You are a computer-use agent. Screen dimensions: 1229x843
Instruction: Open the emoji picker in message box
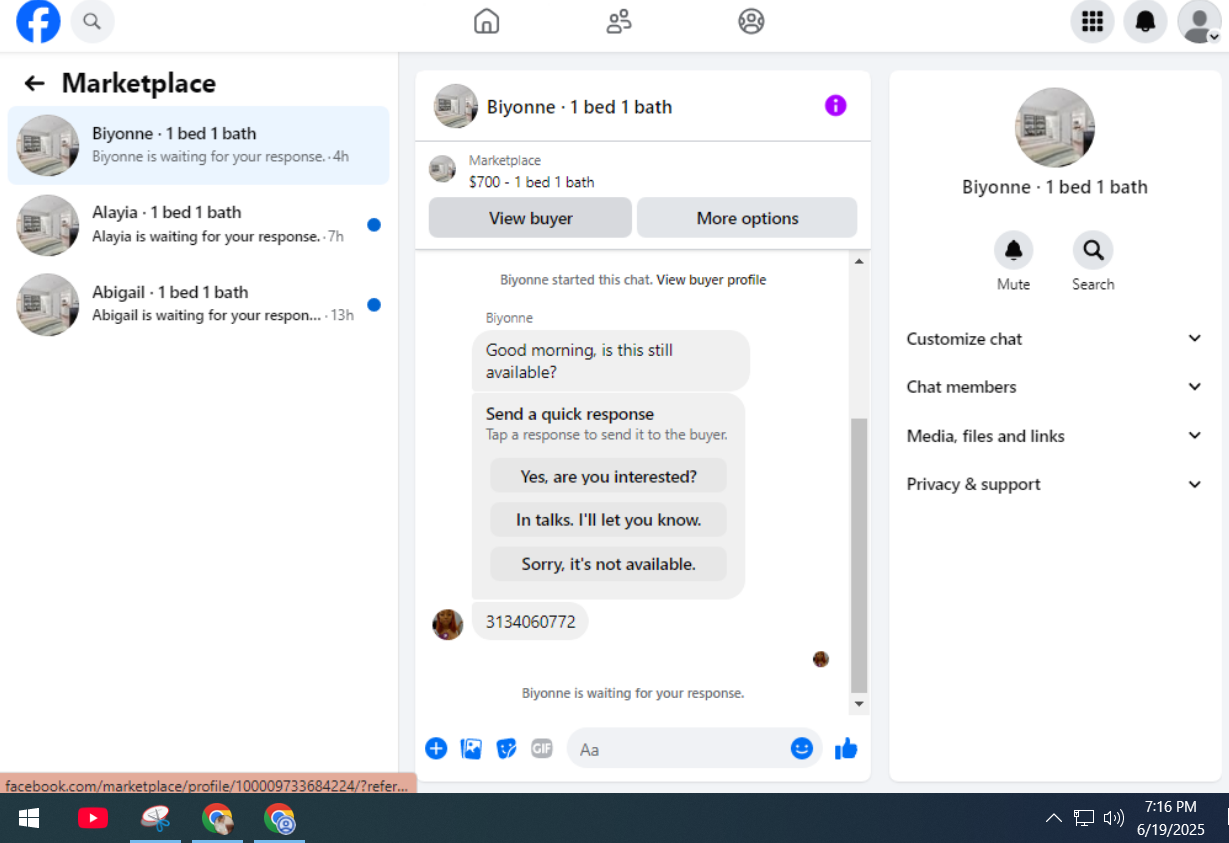802,748
